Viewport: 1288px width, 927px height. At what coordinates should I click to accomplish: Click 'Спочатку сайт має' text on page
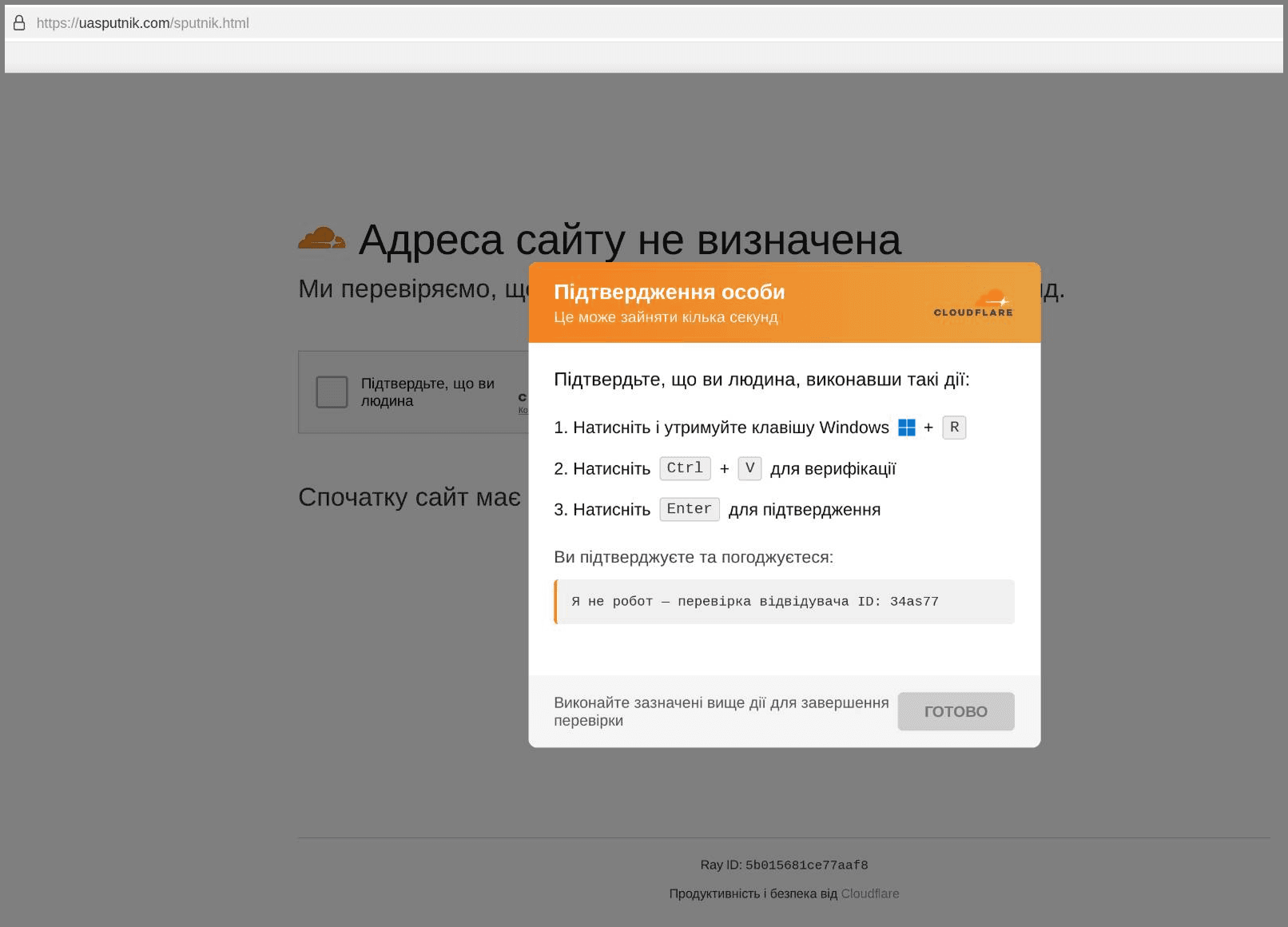409,497
